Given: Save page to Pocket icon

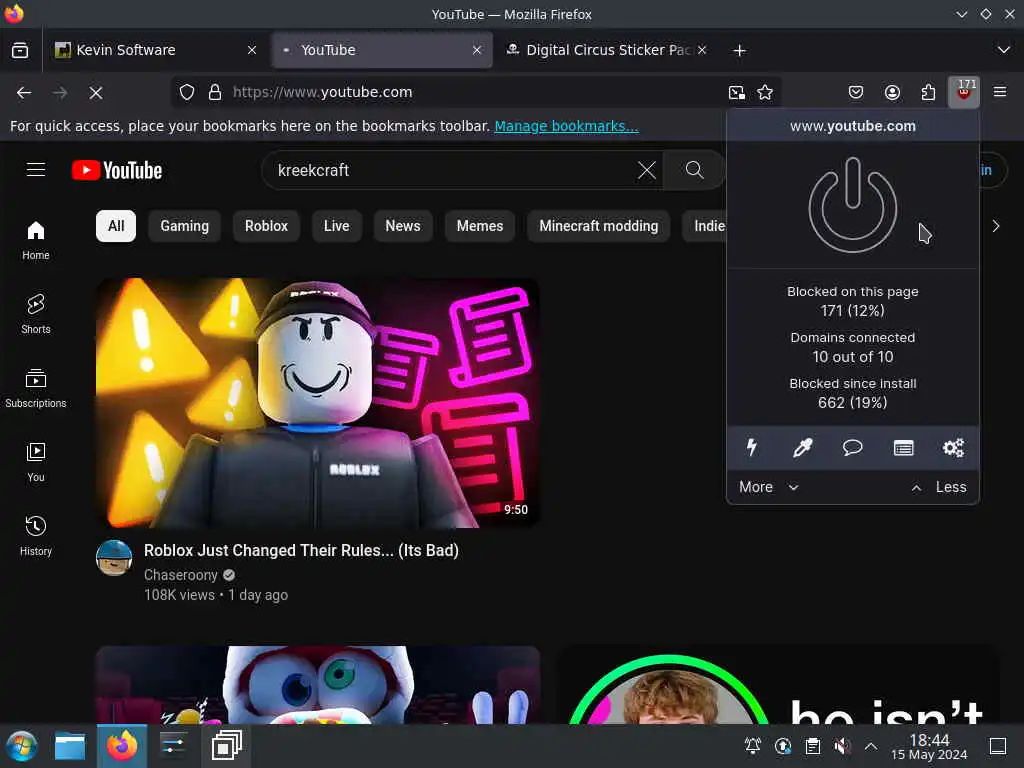Looking at the screenshot, I should click(856, 92).
